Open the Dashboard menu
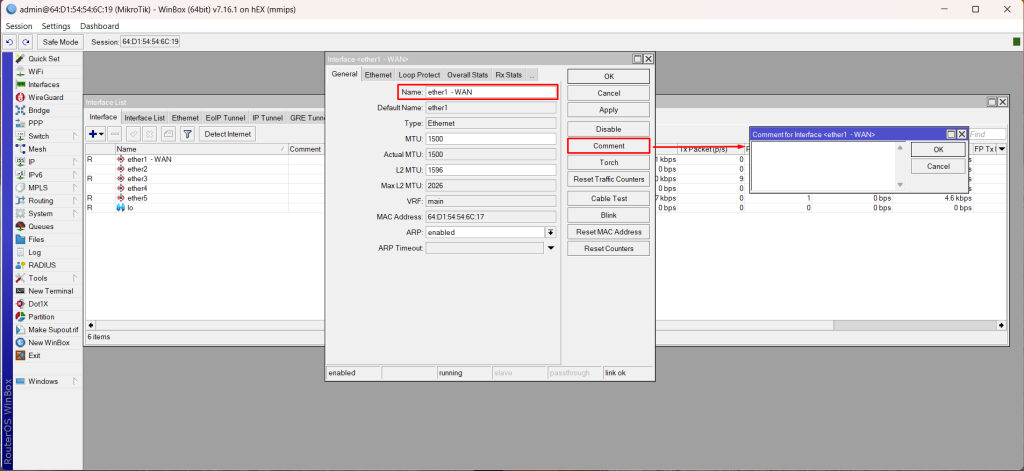 coord(99,26)
